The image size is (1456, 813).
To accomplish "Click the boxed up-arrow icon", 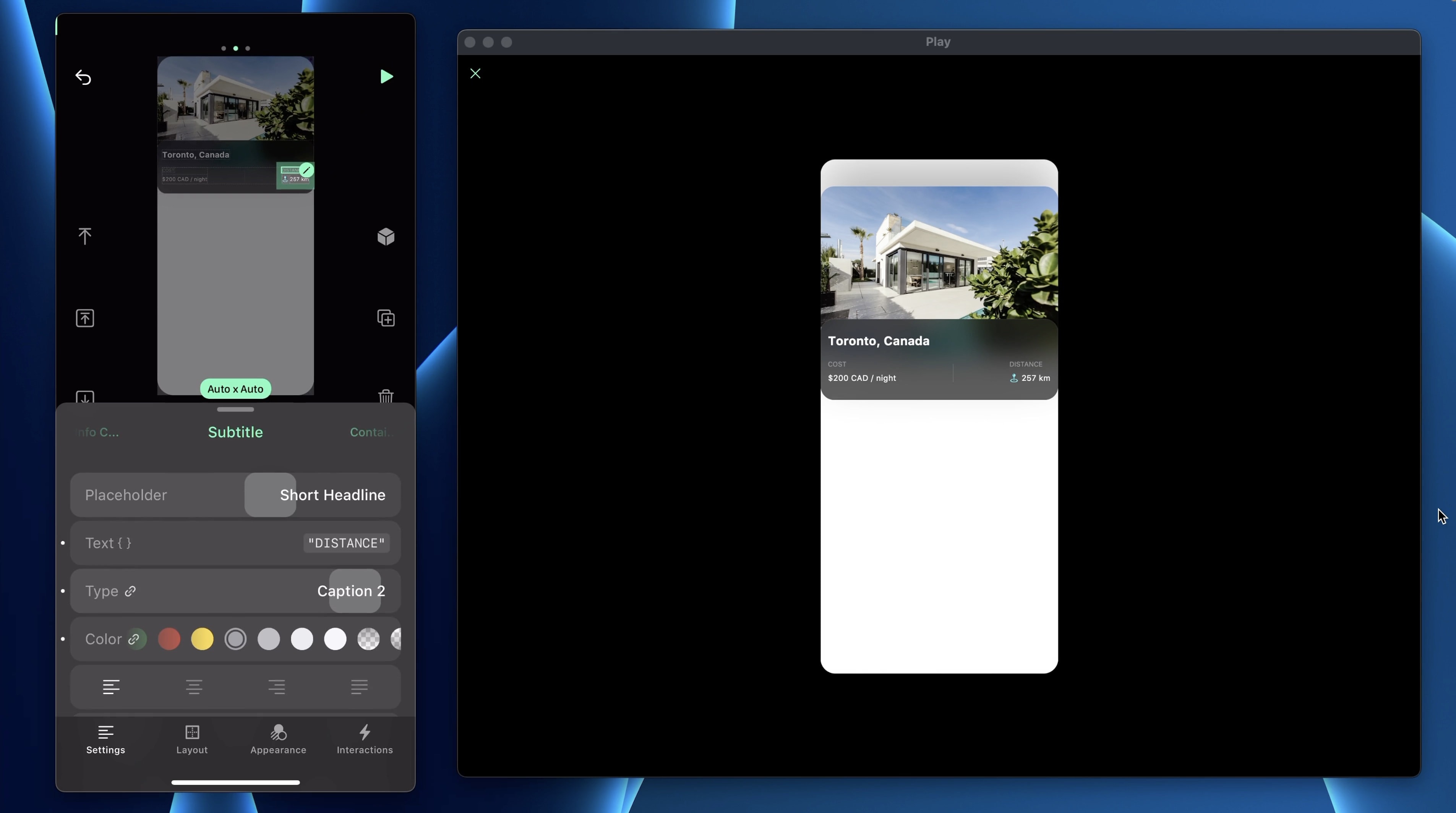I will [85, 318].
